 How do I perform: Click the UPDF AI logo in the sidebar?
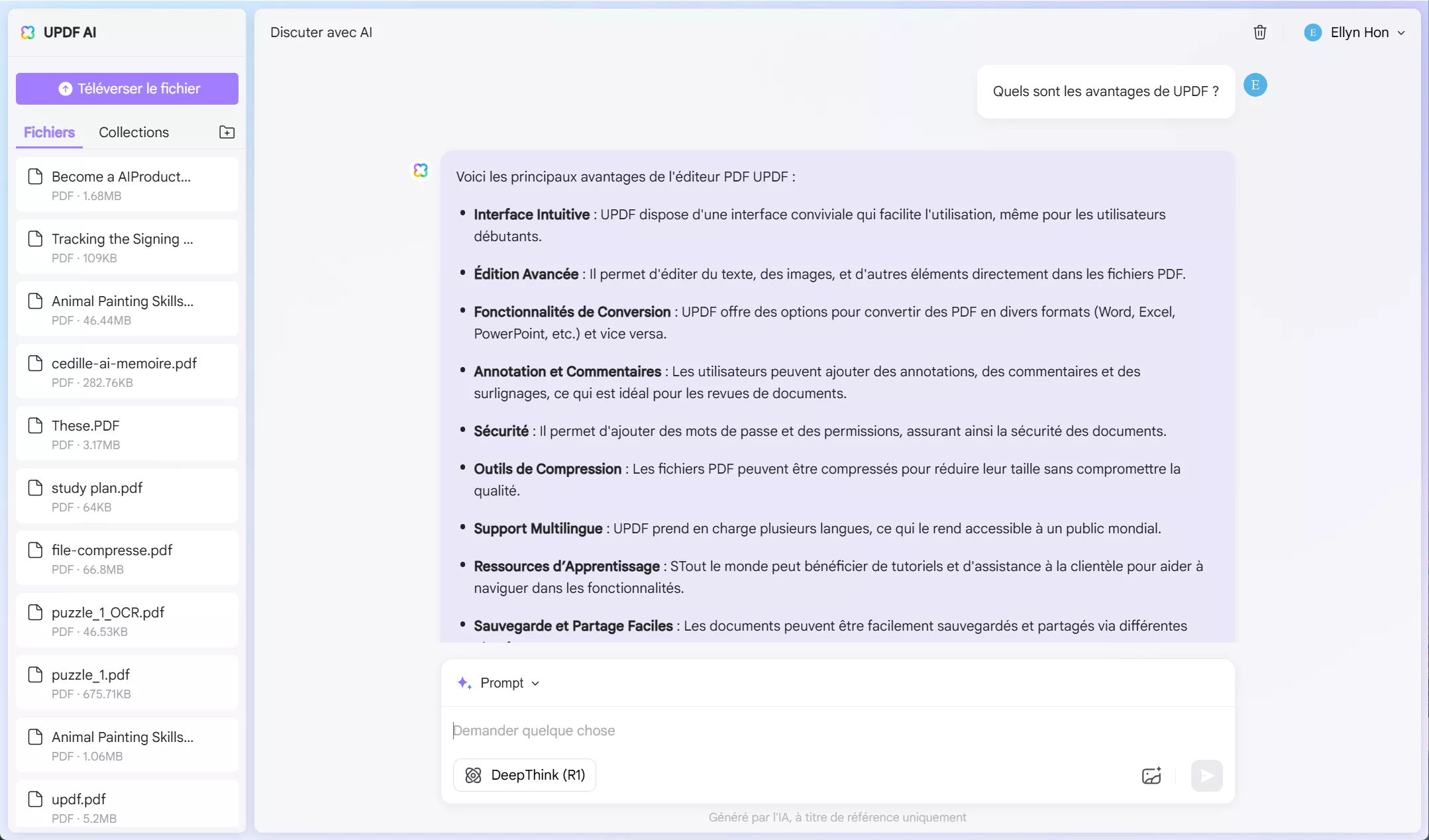click(28, 32)
